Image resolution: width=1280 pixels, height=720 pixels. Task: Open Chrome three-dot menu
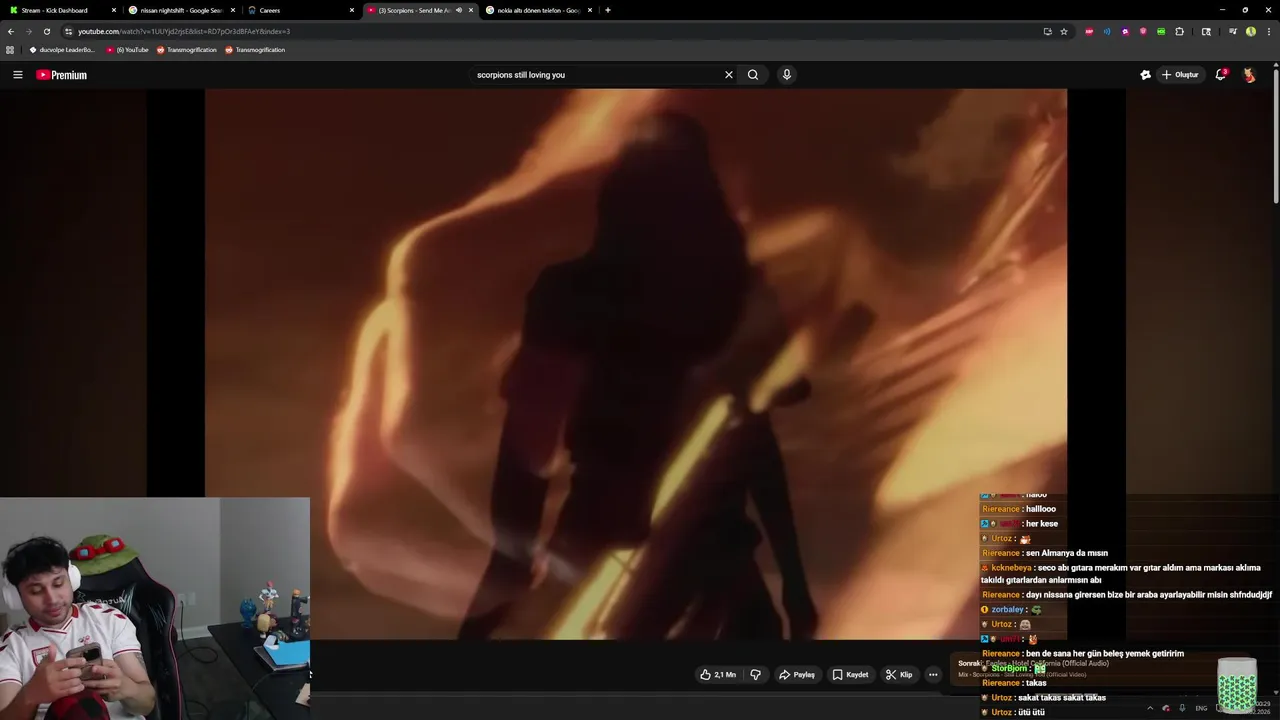pos(1268,31)
